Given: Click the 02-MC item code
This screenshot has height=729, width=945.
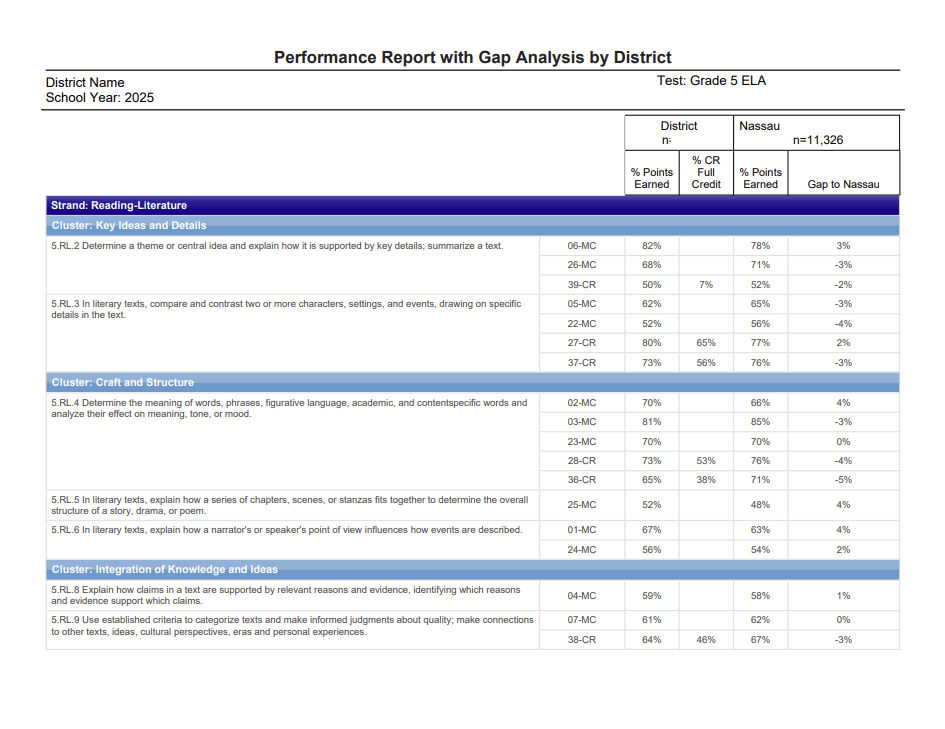Looking at the screenshot, I should point(582,402).
